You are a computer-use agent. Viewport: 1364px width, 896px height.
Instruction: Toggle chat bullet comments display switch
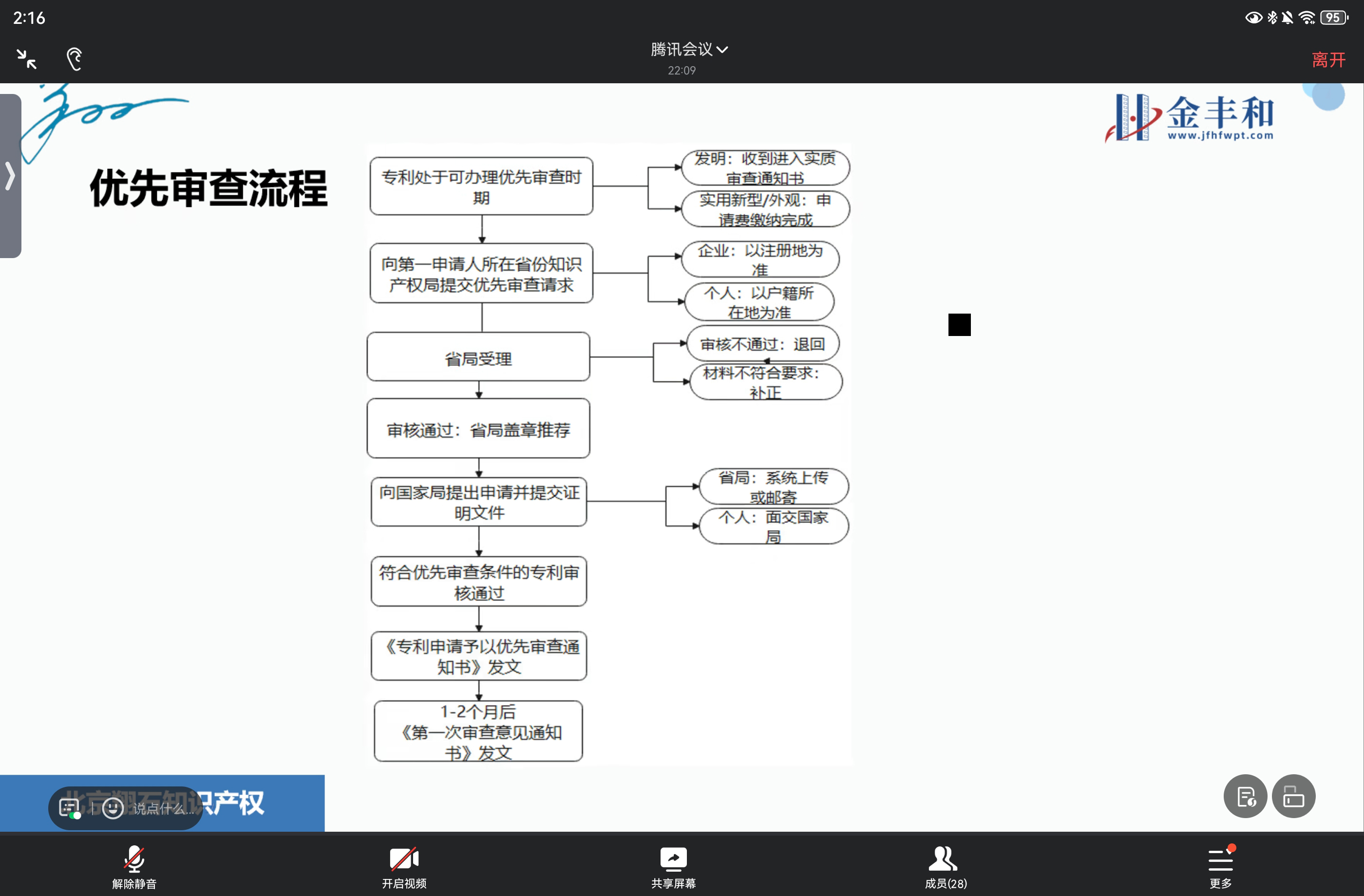click(x=70, y=808)
